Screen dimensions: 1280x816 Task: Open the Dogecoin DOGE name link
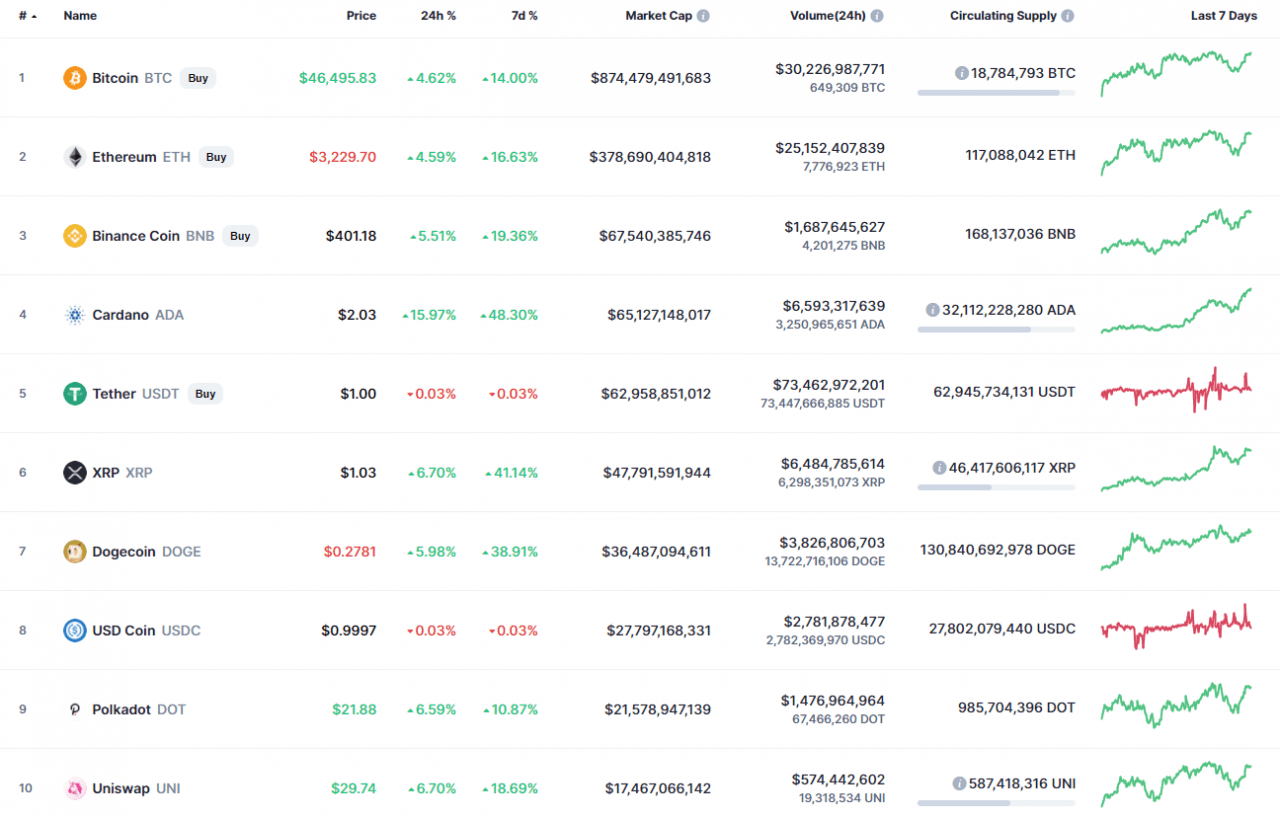pos(146,551)
